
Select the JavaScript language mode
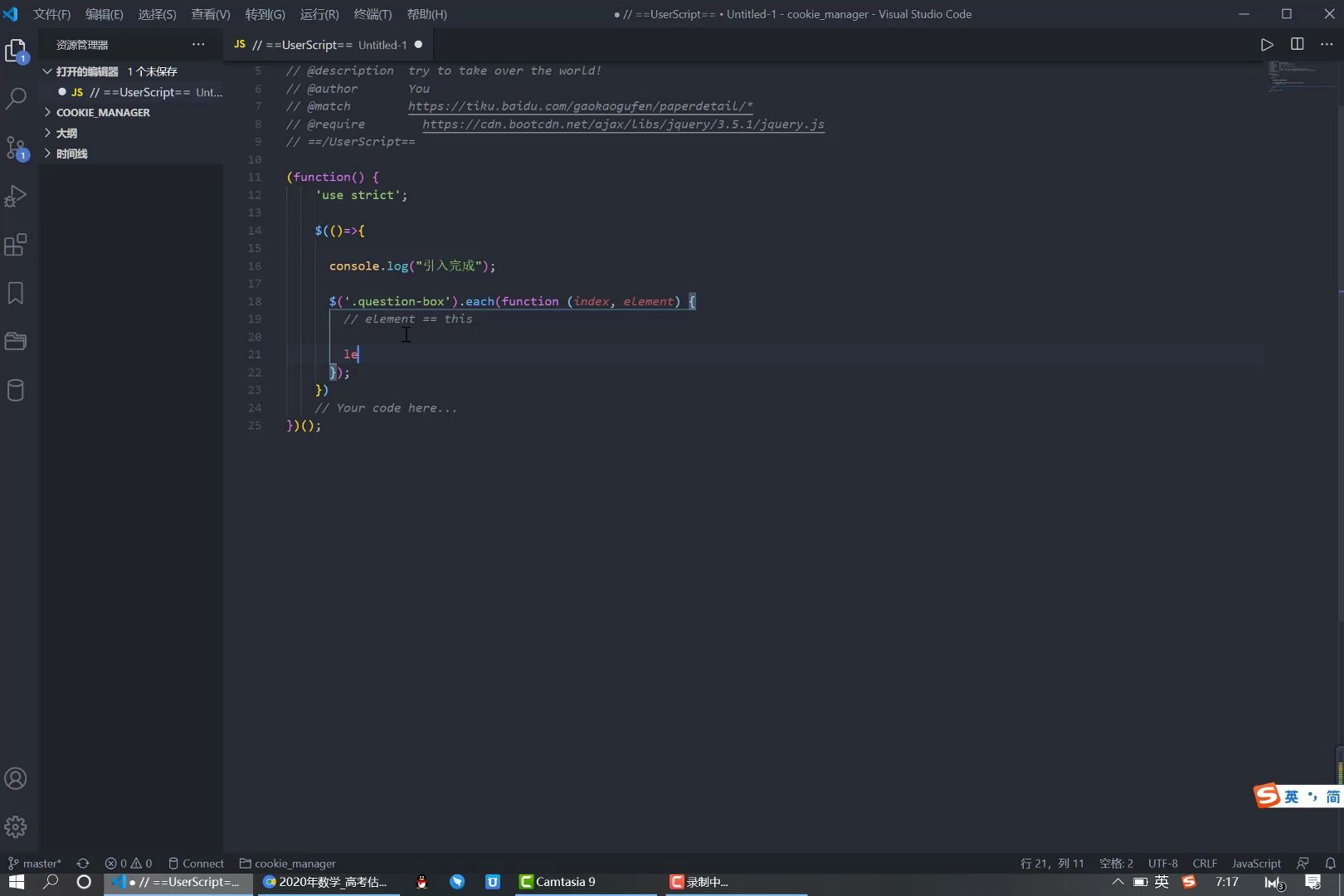click(x=1256, y=863)
